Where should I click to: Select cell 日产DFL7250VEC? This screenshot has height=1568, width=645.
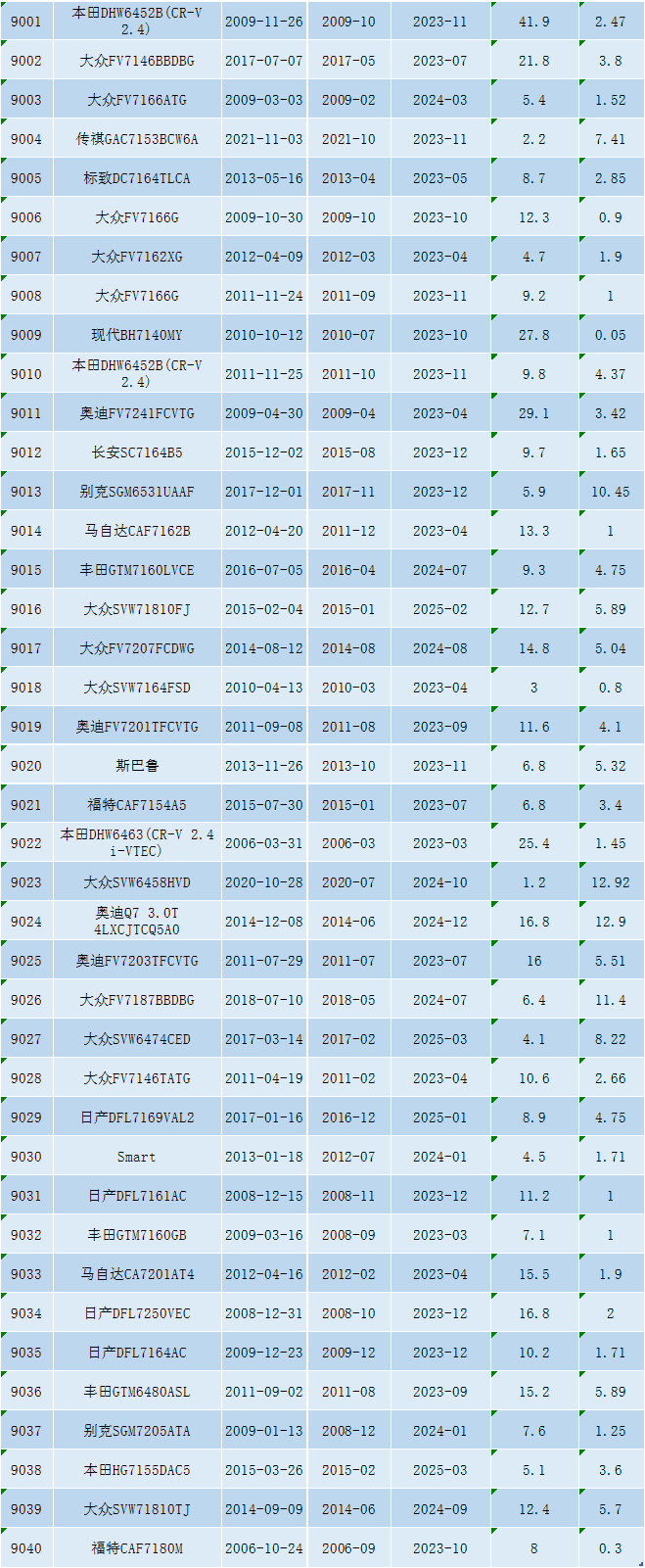pos(137,1313)
